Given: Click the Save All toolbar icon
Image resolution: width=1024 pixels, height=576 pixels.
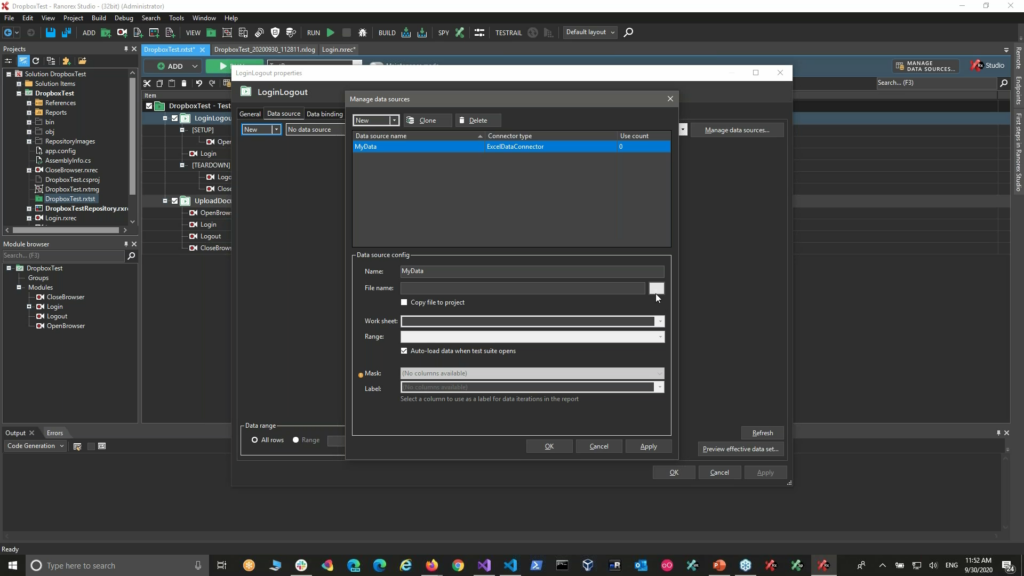Looking at the screenshot, I should 66,32.
